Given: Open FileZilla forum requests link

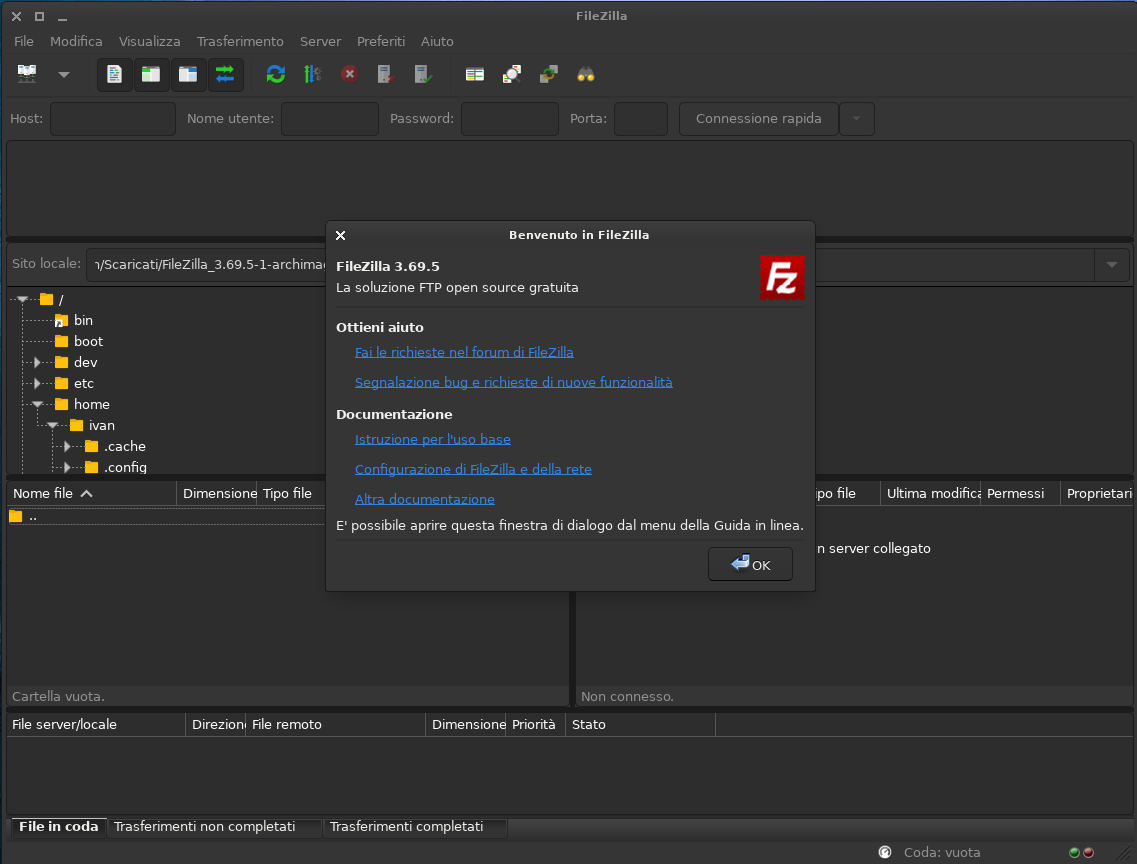Looking at the screenshot, I should pyautogui.click(x=464, y=352).
